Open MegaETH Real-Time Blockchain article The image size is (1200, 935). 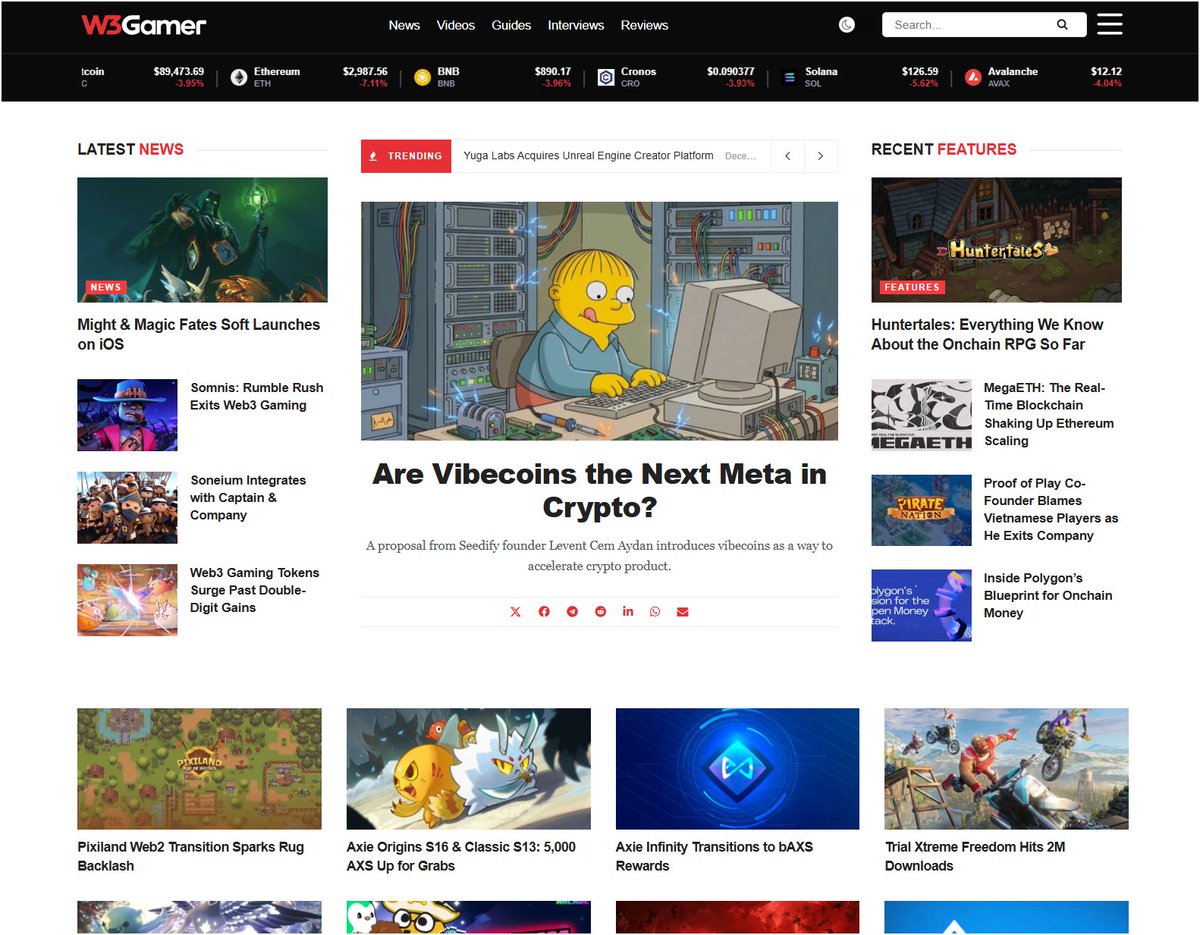(1048, 414)
